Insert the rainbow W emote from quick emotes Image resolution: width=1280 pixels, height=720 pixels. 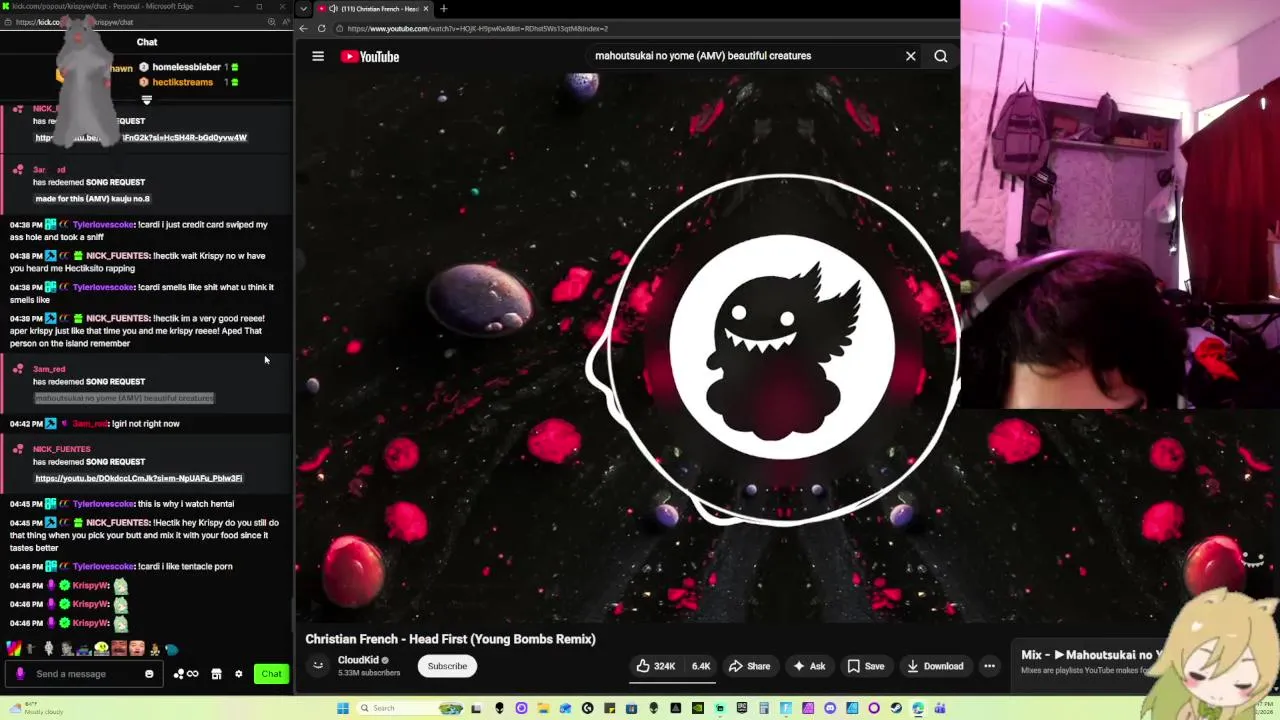(x=13, y=649)
